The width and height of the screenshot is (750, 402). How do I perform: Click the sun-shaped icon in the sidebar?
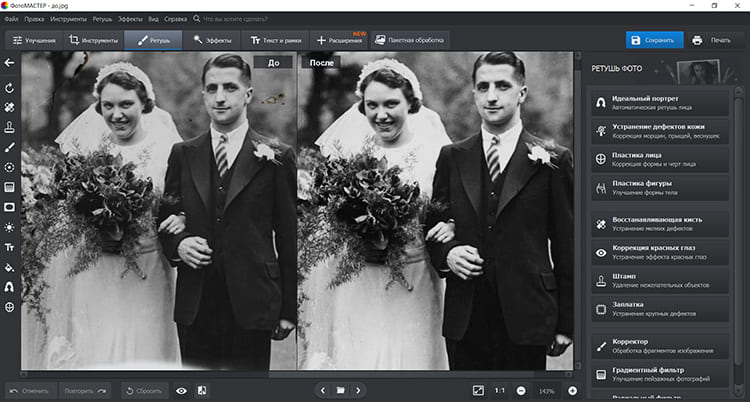[9, 227]
